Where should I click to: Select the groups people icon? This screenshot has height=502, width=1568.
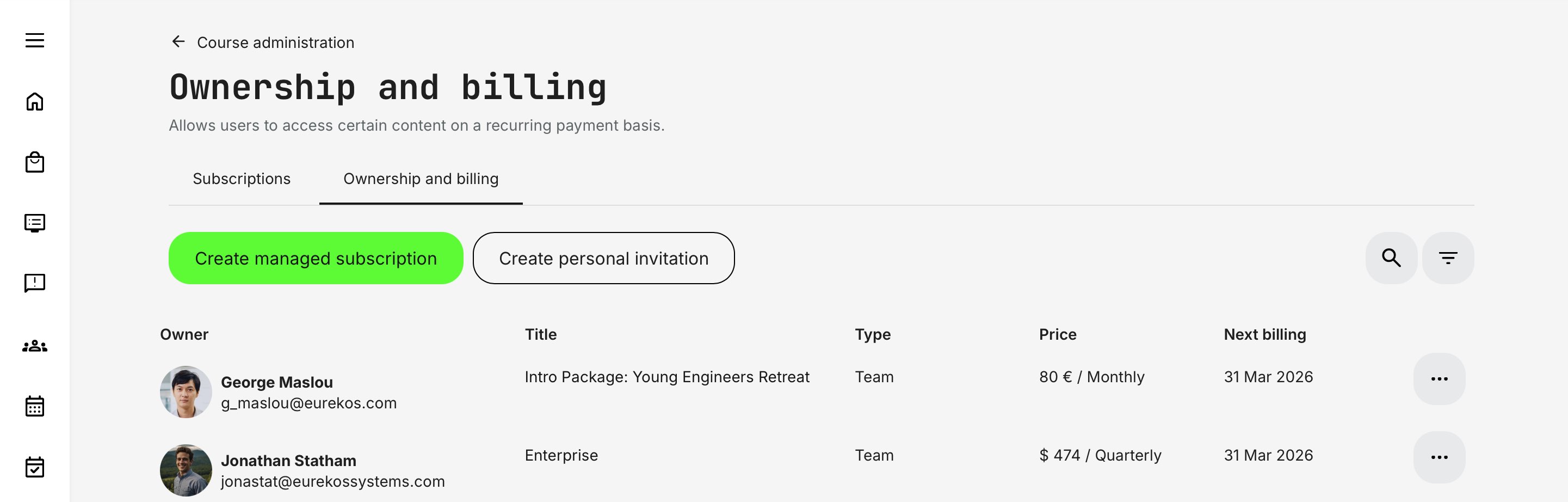(x=36, y=345)
